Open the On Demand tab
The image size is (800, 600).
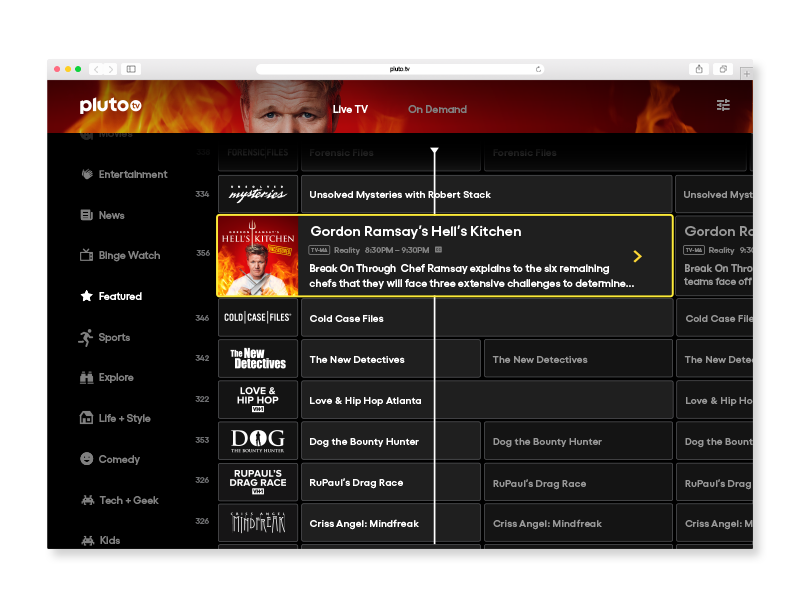(437, 110)
